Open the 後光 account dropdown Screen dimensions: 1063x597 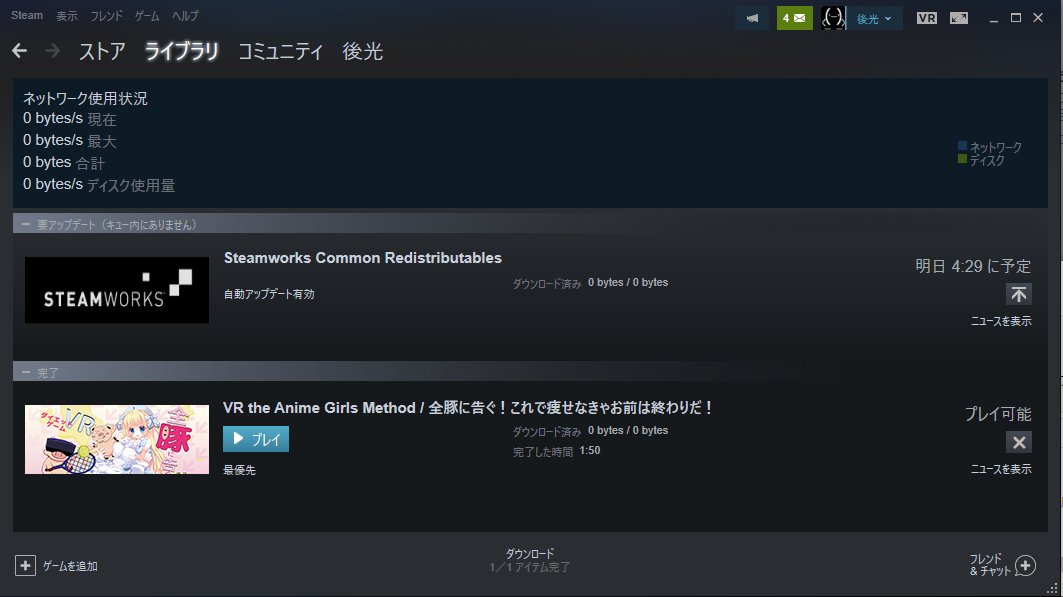click(x=874, y=18)
